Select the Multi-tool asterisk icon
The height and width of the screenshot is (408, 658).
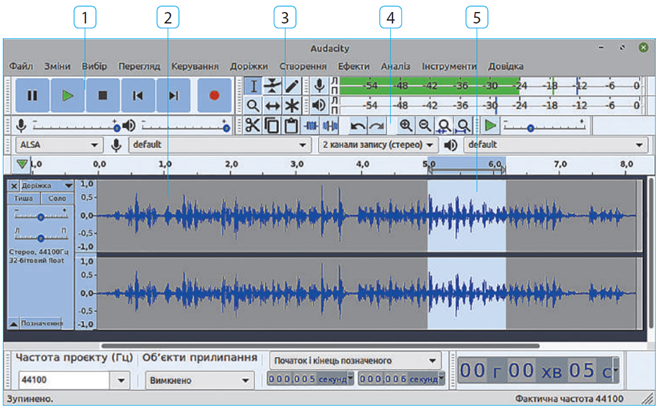tap(292, 105)
